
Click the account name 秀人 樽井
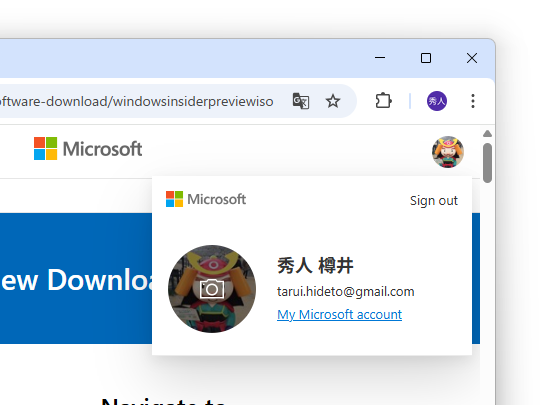(x=315, y=266)
